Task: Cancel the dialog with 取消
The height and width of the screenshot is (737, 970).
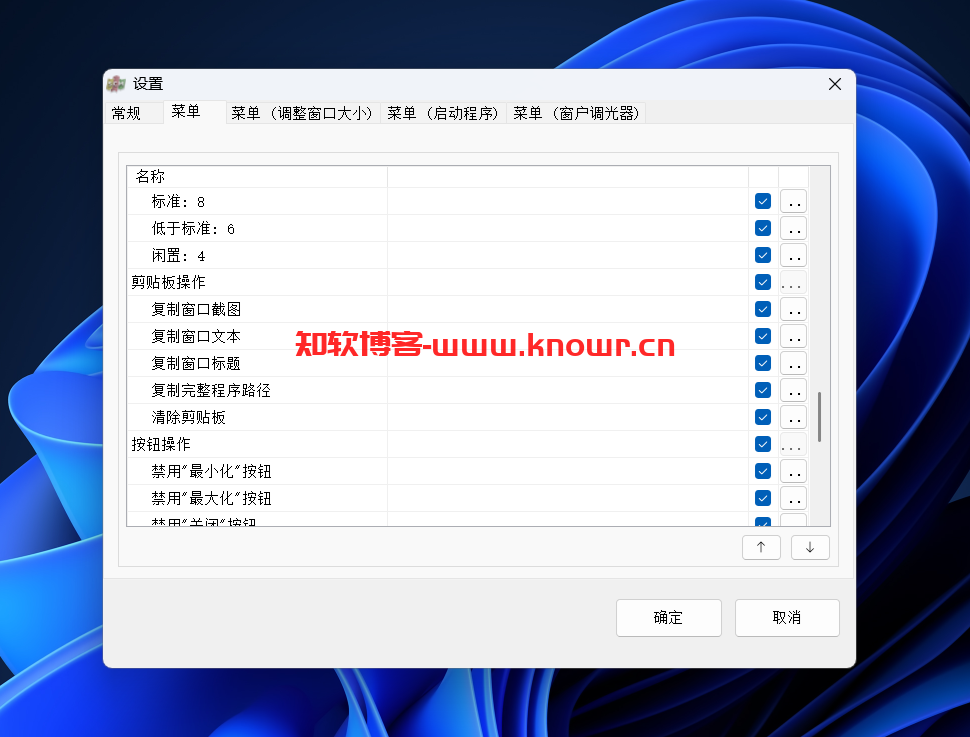Action: click(787, 618)
